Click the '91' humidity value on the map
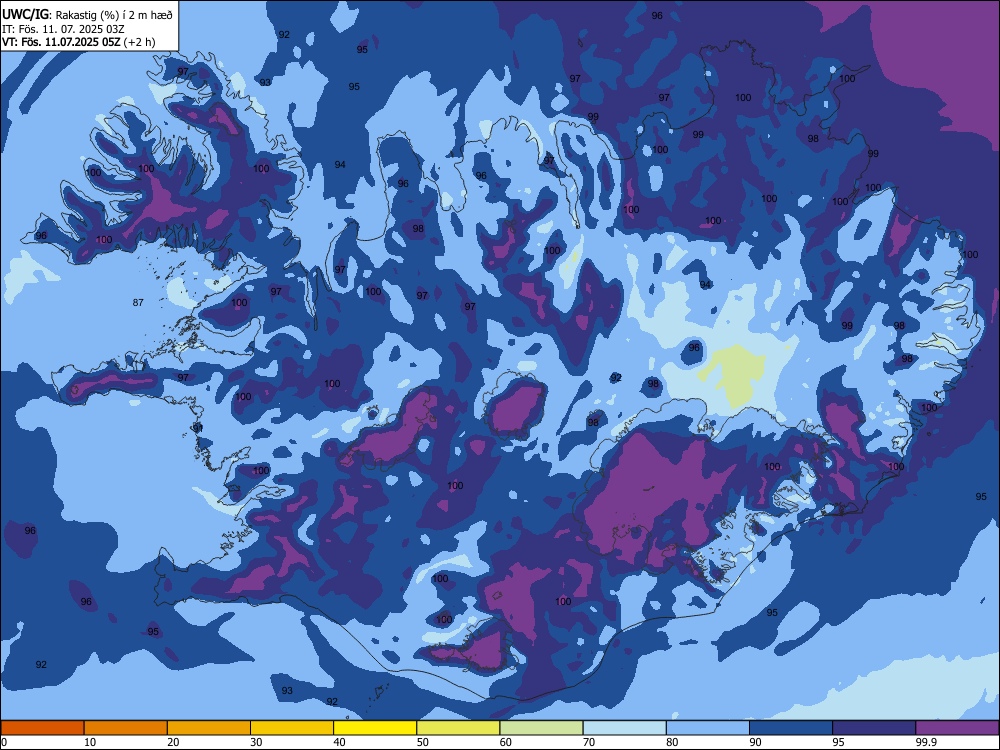 tap(198, 428)
